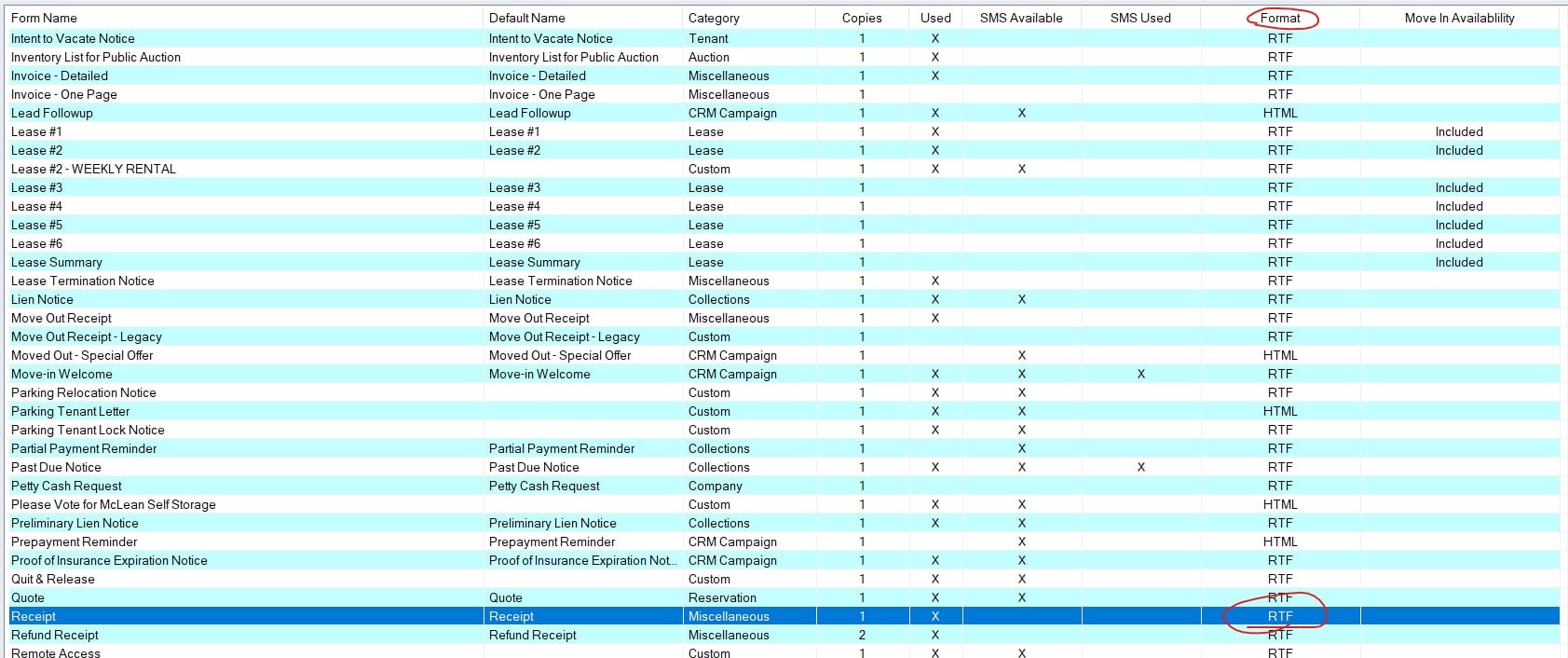The image size is (1568, 658).
Task: Select the Preliminary Lien Notice form name
Action: click(75, 523)
